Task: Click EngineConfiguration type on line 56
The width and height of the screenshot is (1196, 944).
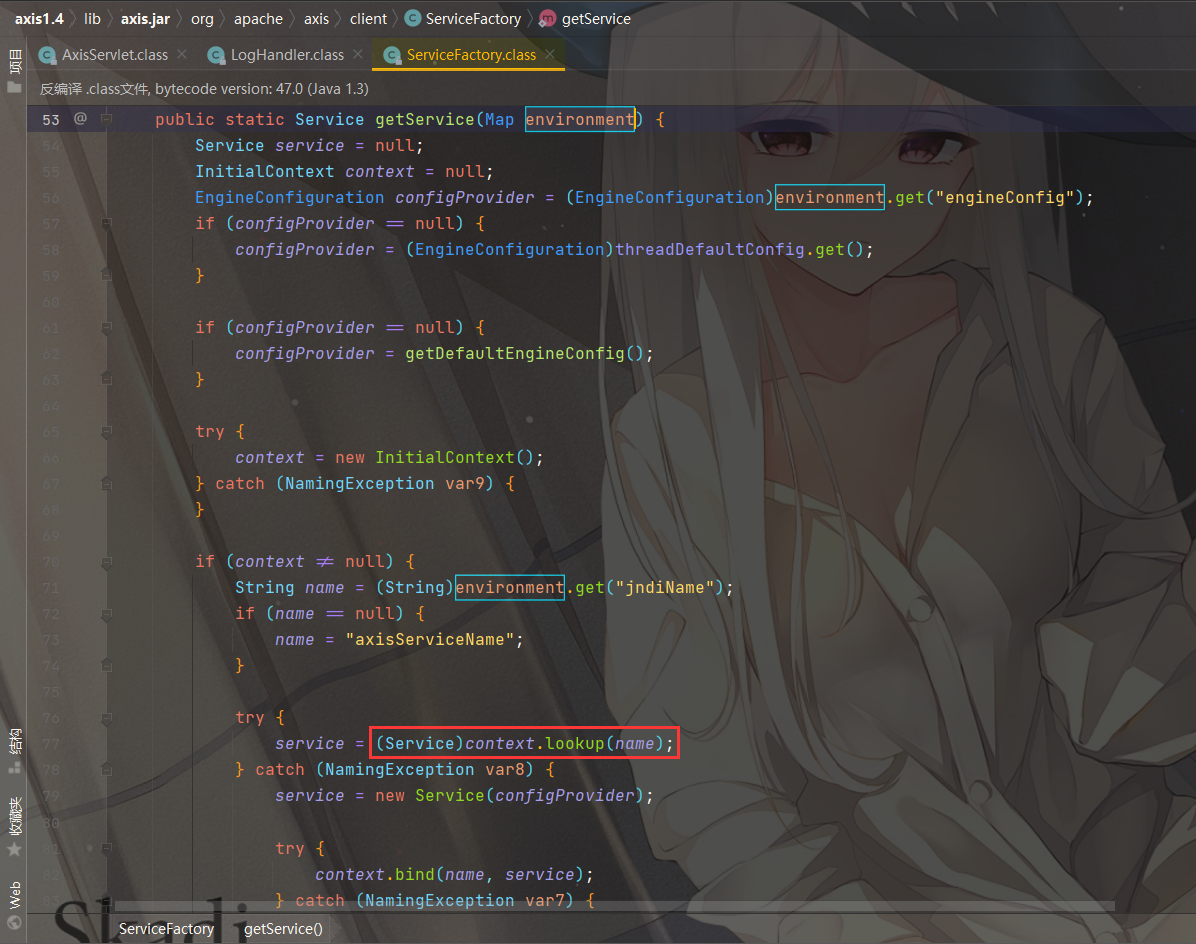Action: tap(289, 197)
